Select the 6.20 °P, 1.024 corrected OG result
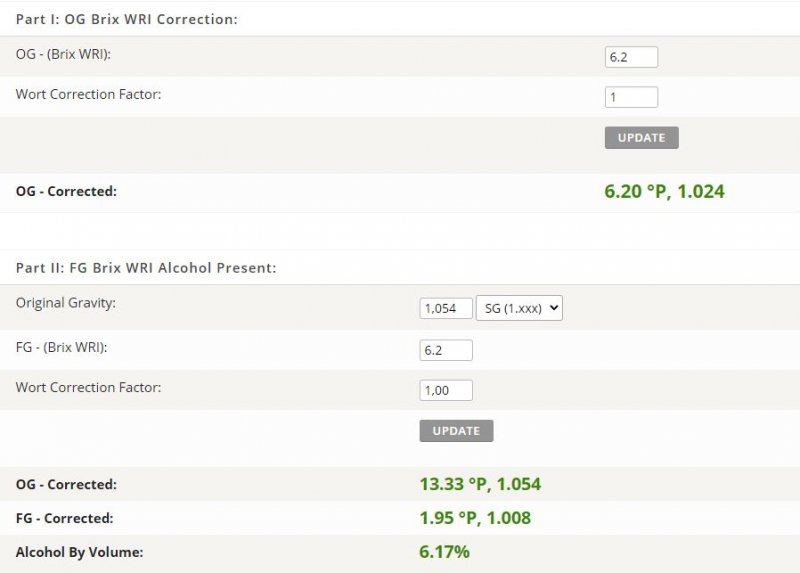This screenshot has width=800, height=573. click(664, 191)
